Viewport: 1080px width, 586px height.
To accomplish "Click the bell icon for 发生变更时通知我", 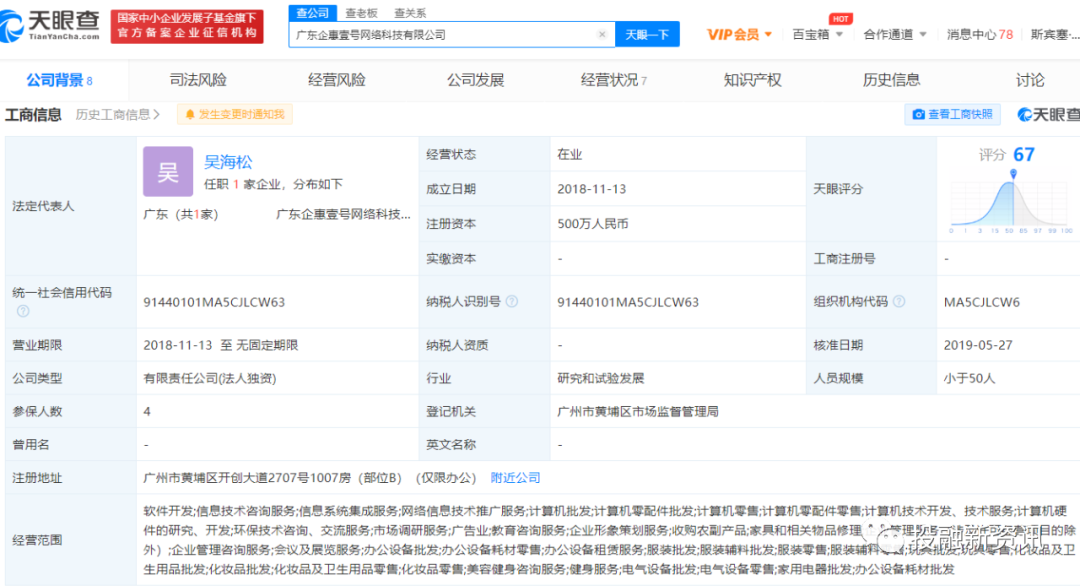I will click(x=190, y=114).
